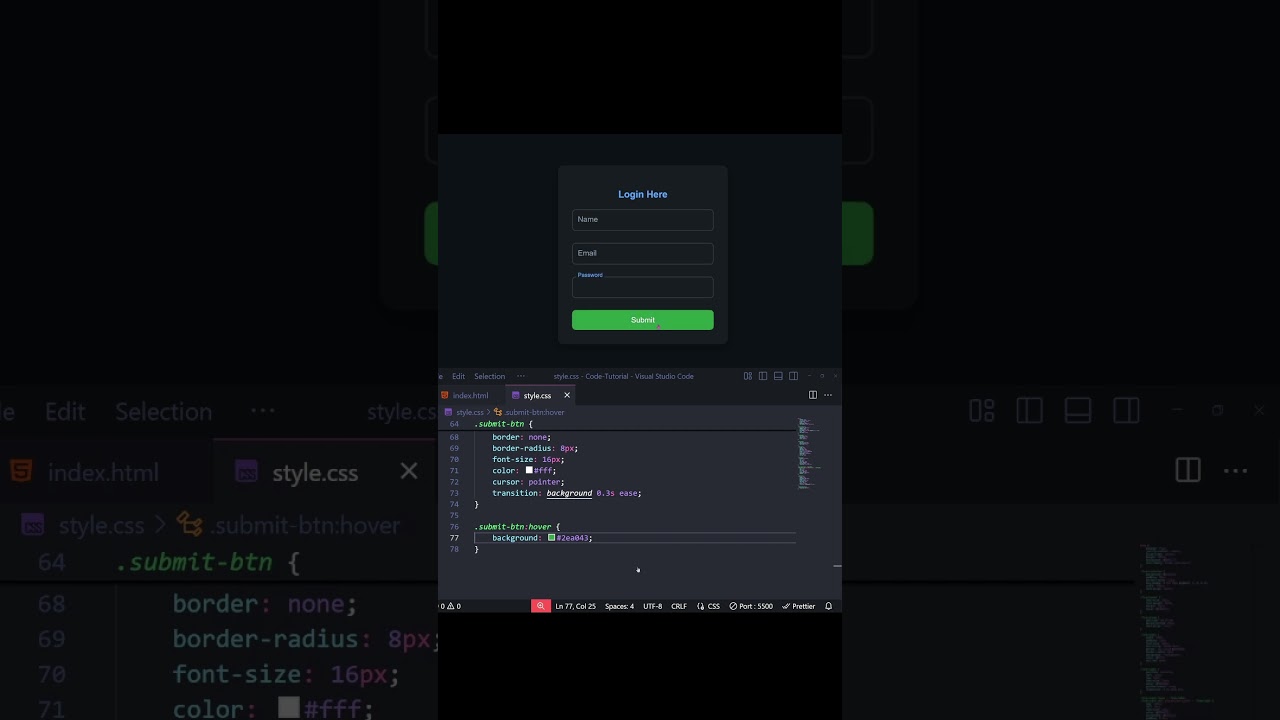Focus the Password input field
The height and width of the screenshot is (720, 1280).
point(643,288)
